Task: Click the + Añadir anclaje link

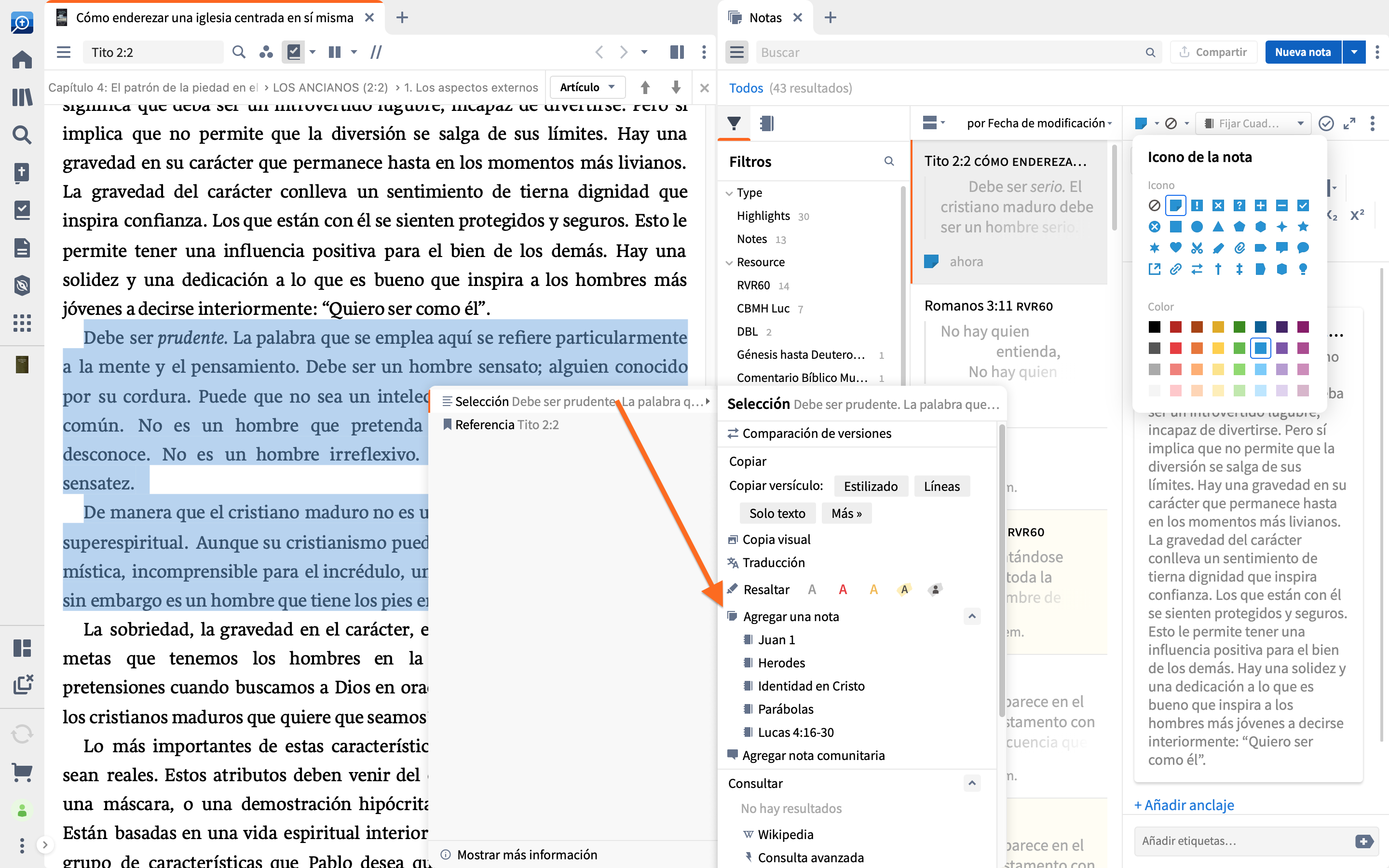Action: 1184,805
